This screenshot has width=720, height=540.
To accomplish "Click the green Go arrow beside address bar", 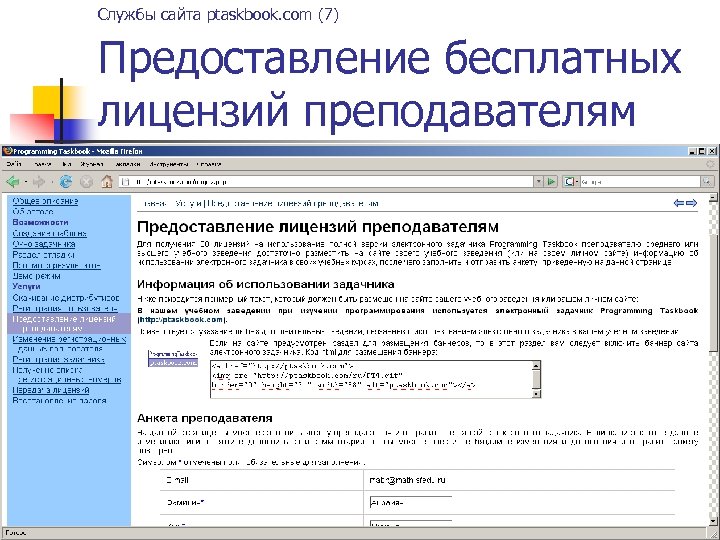I will tap(551, 182).
